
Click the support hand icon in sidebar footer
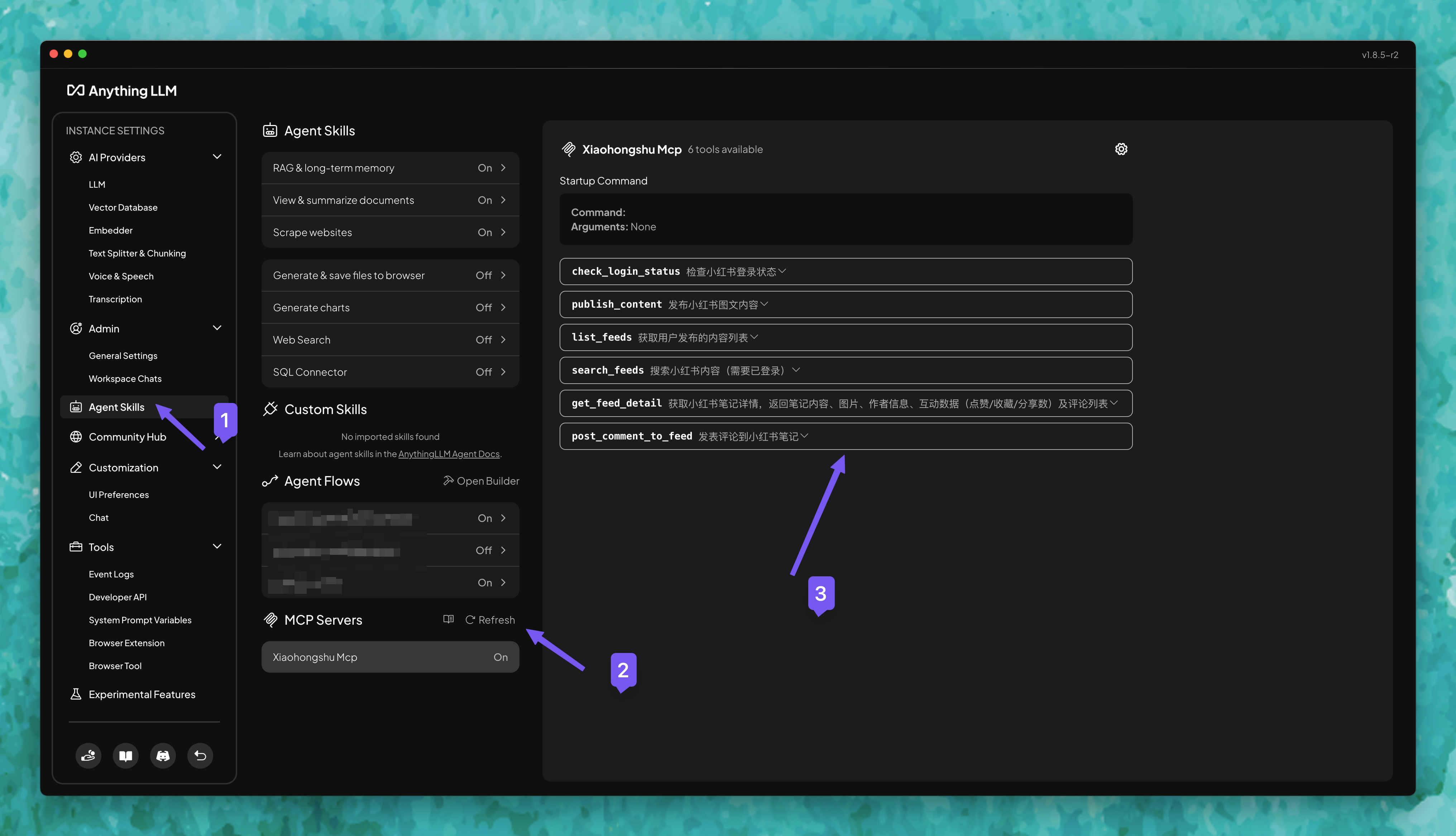(88, 755)
